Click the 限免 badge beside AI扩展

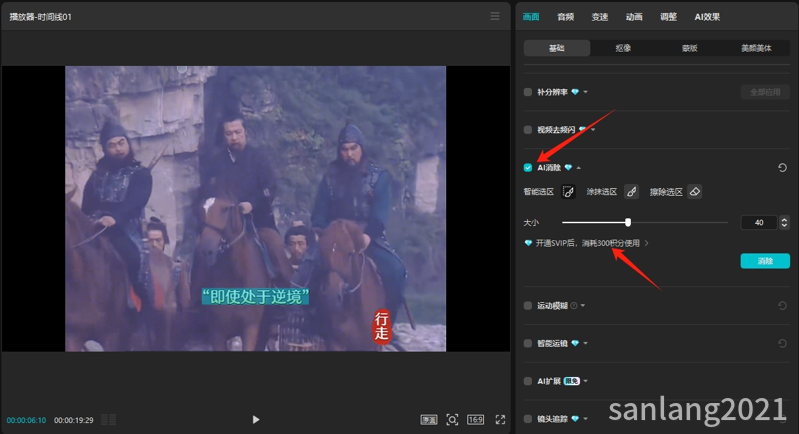click(572, 381)
